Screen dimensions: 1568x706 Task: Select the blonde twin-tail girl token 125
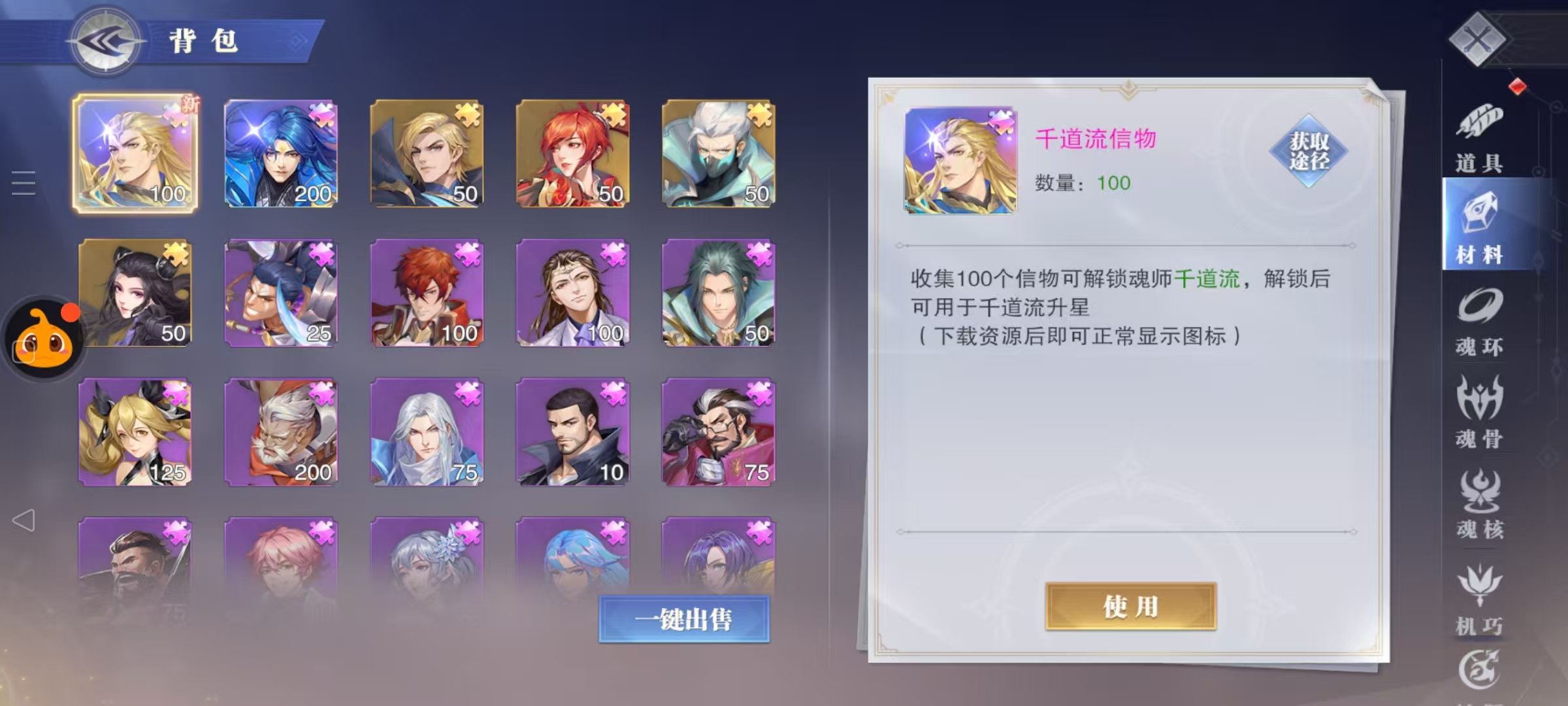pos(135,432)
